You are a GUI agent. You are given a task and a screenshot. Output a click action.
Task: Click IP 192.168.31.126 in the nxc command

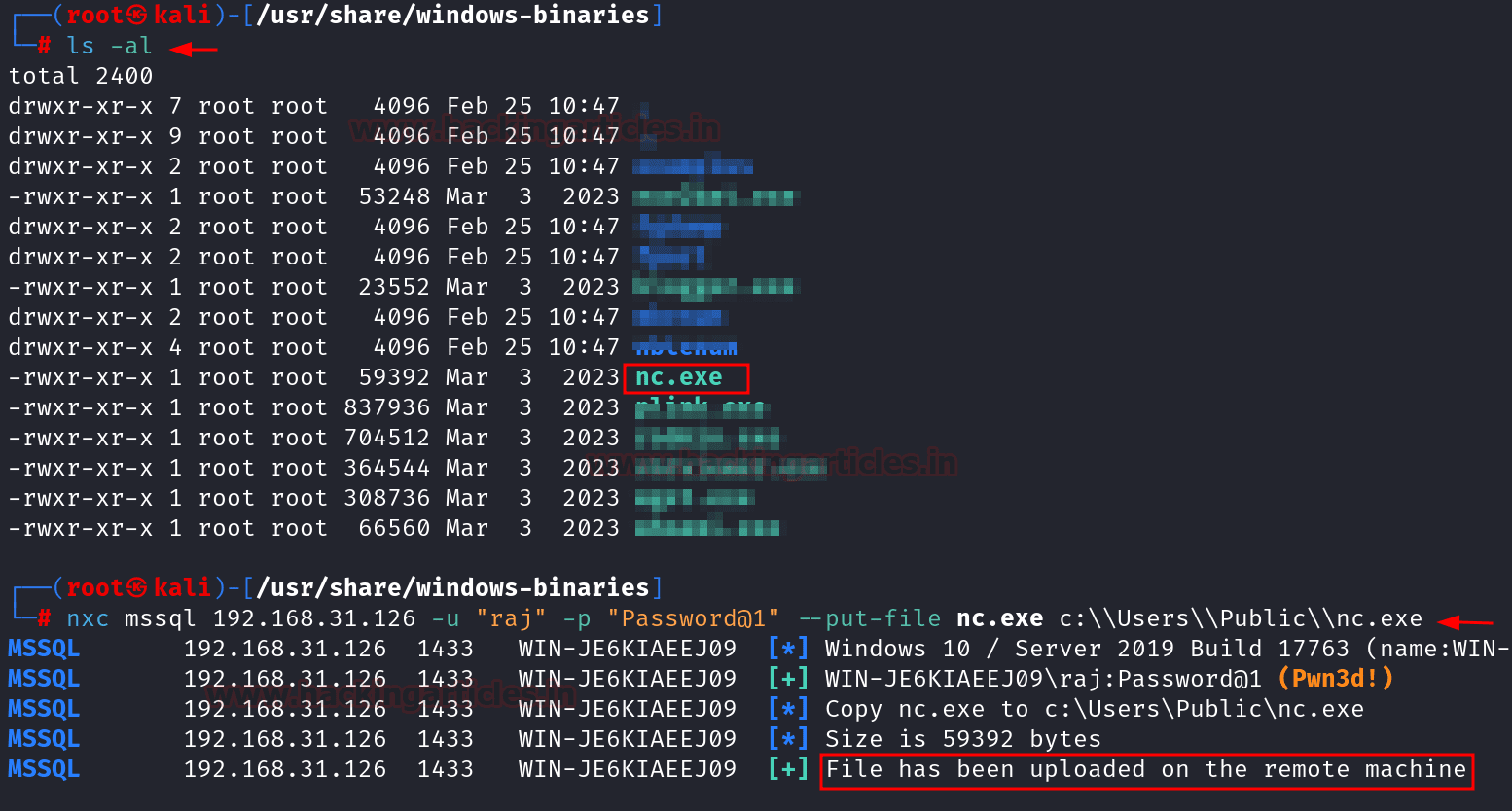[x=313, y=618]
